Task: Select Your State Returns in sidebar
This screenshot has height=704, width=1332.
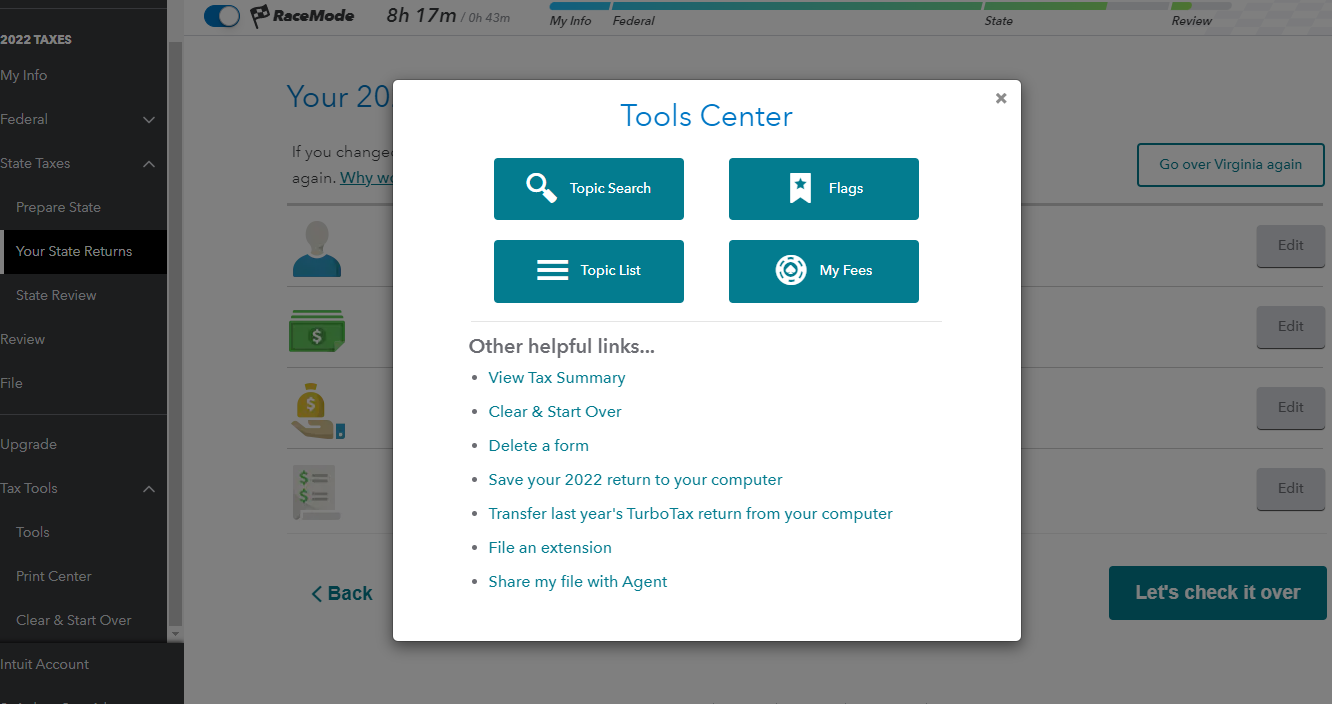Action: (83, 251)
